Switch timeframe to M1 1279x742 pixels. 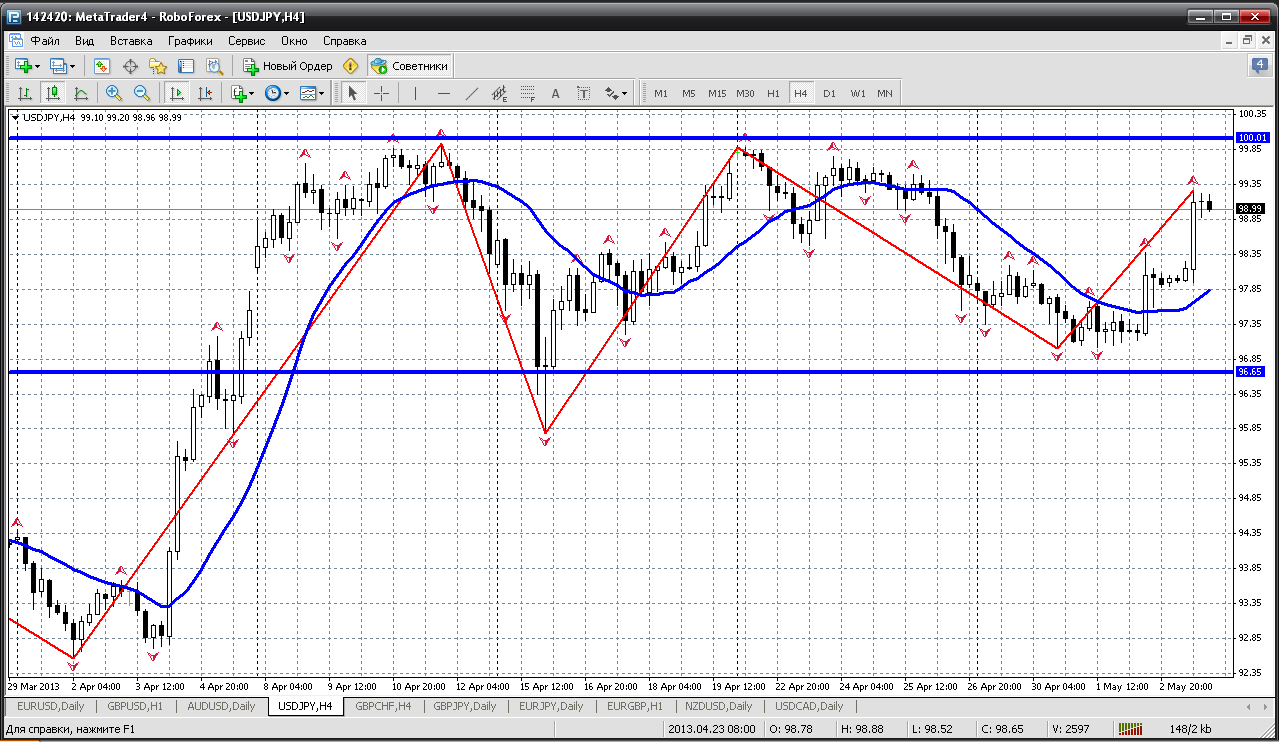[x=661, y=93]
